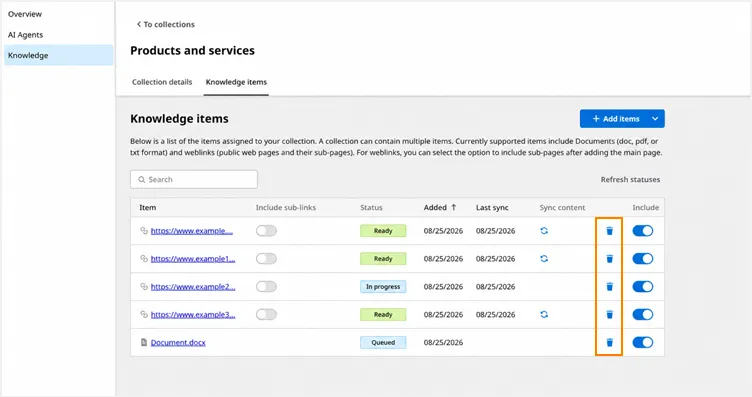Click the link icon beside example3 URL
Screen dimensions: 752x397
coord(143,314)
